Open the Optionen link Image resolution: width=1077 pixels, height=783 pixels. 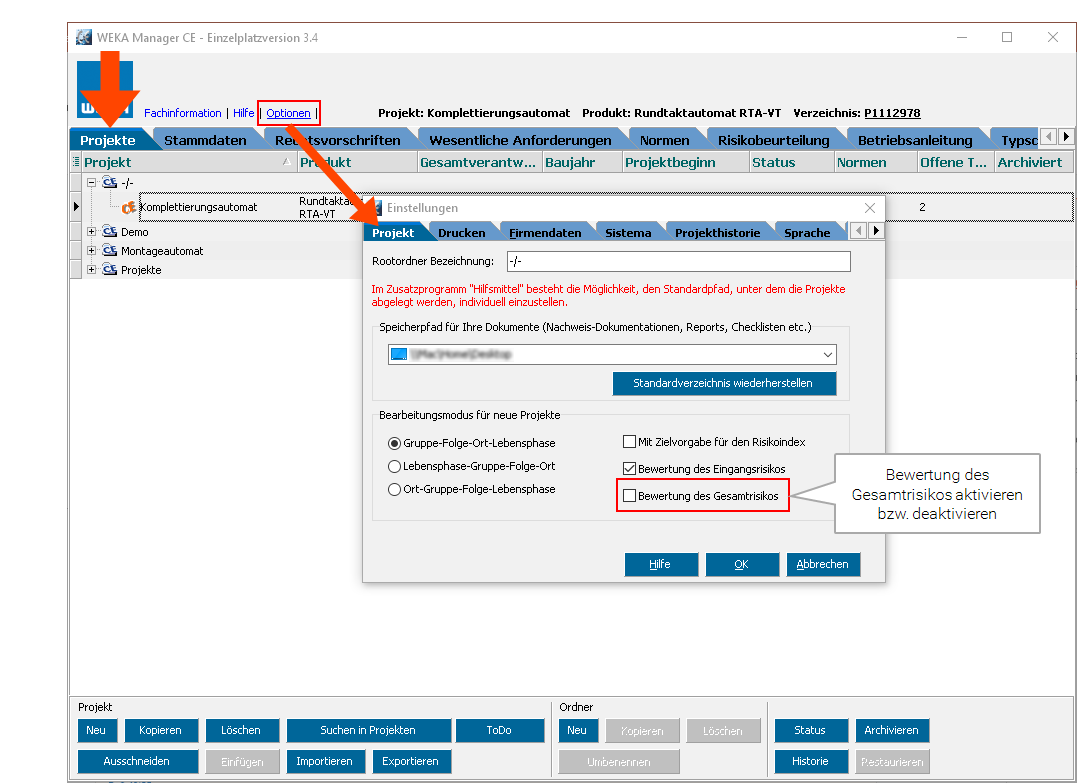[288, 113]
